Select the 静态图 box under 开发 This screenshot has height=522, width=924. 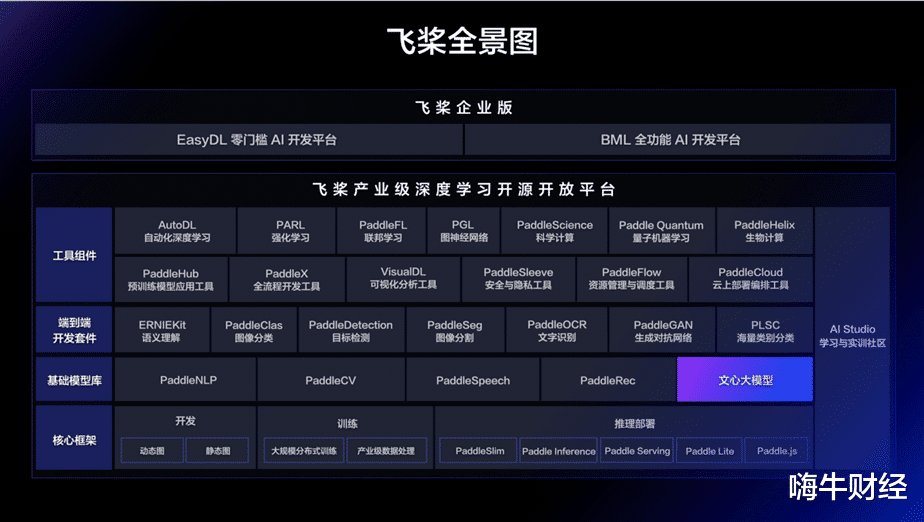click(x=217, y=451)
